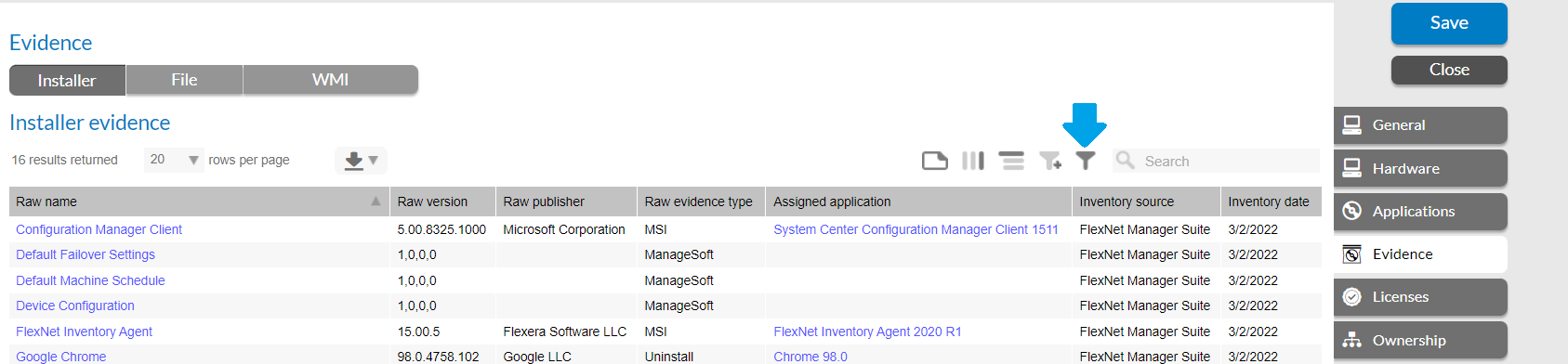
Task: Open Google Chrome evidence link
Action: click(60, 357)
